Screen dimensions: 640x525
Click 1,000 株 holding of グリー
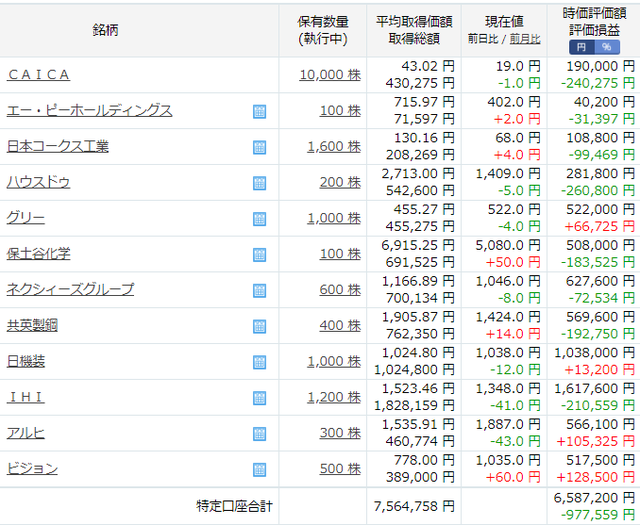334,218
